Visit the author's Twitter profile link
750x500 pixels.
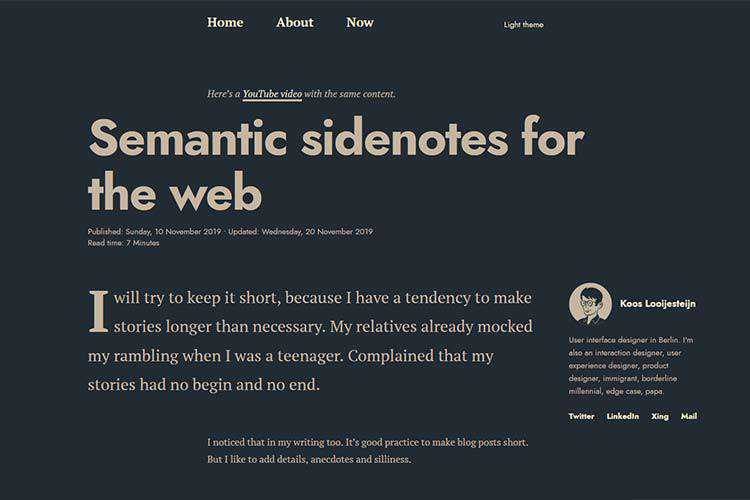pos(581,416)
